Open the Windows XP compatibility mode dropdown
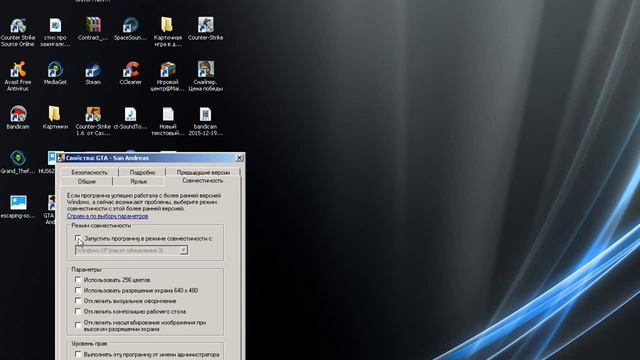 point(183,250)
